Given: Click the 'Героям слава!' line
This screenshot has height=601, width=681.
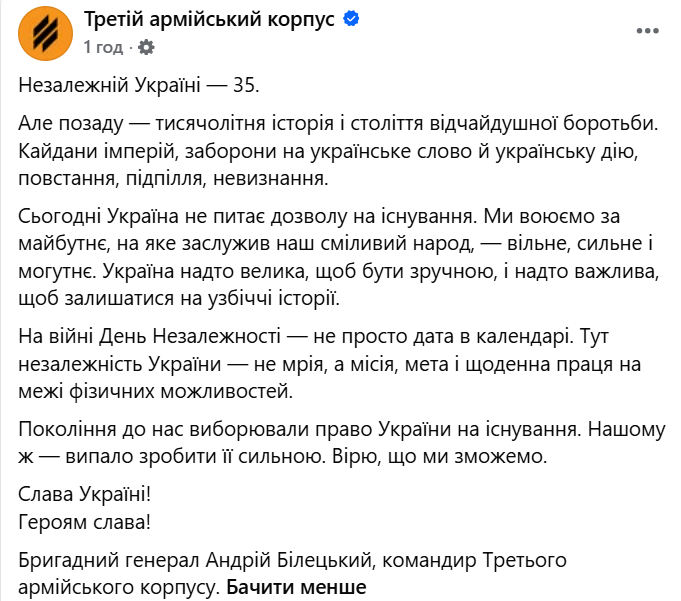Looking at the screenshot, I should (x=85, y=522).
